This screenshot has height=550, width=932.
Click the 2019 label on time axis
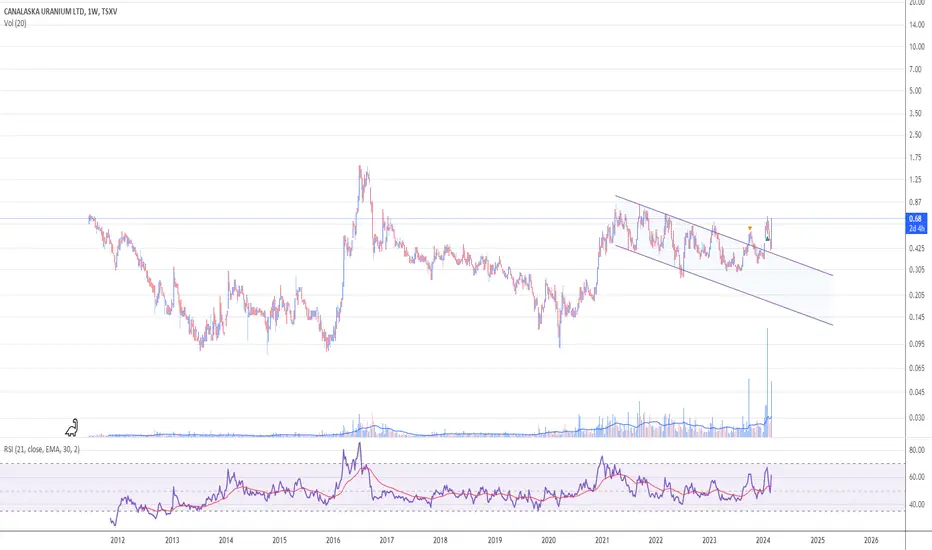point(495,540)
